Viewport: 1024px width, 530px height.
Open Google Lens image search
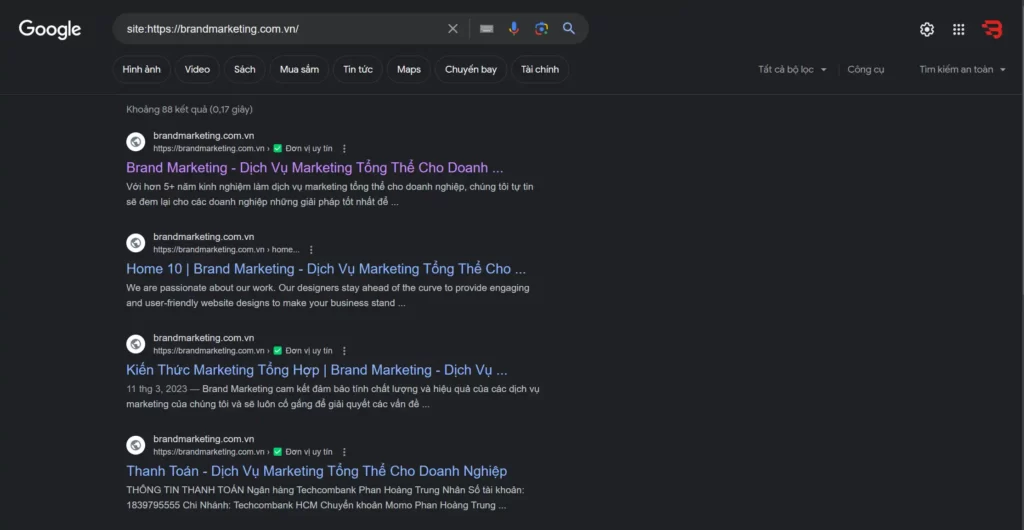click(x=541, y=29)
